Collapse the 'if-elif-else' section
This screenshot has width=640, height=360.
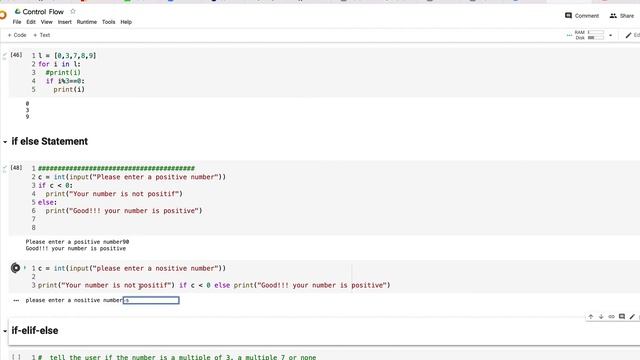(x=5, y=331)
